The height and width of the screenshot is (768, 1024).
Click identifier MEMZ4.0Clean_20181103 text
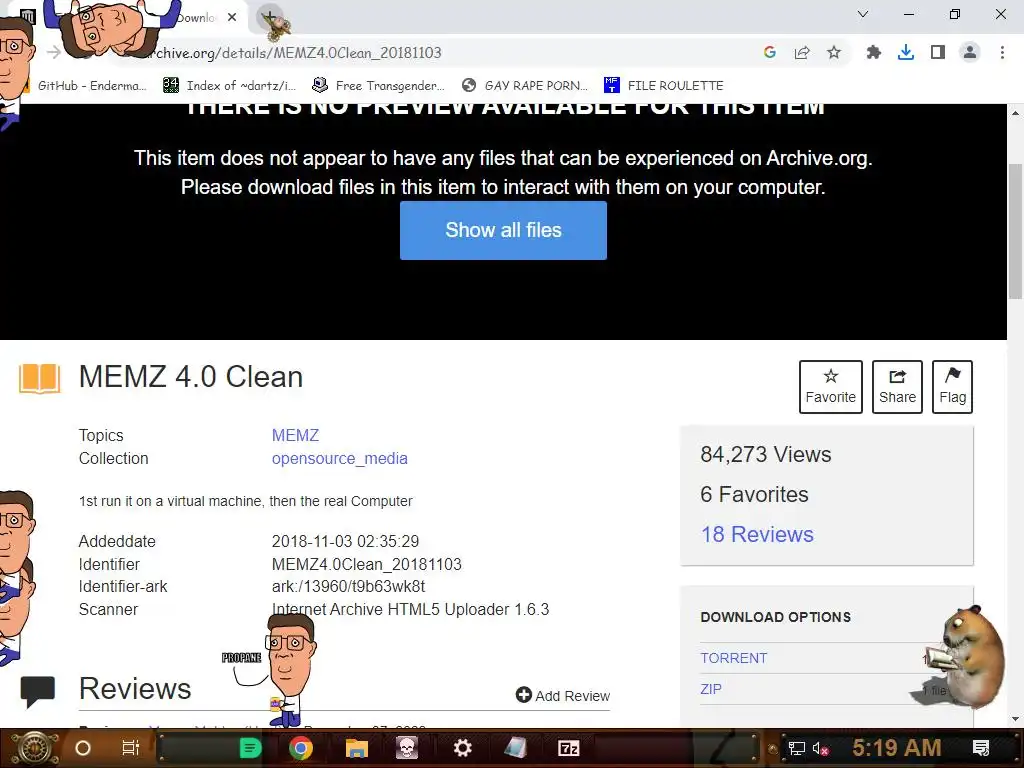(366, 564)
